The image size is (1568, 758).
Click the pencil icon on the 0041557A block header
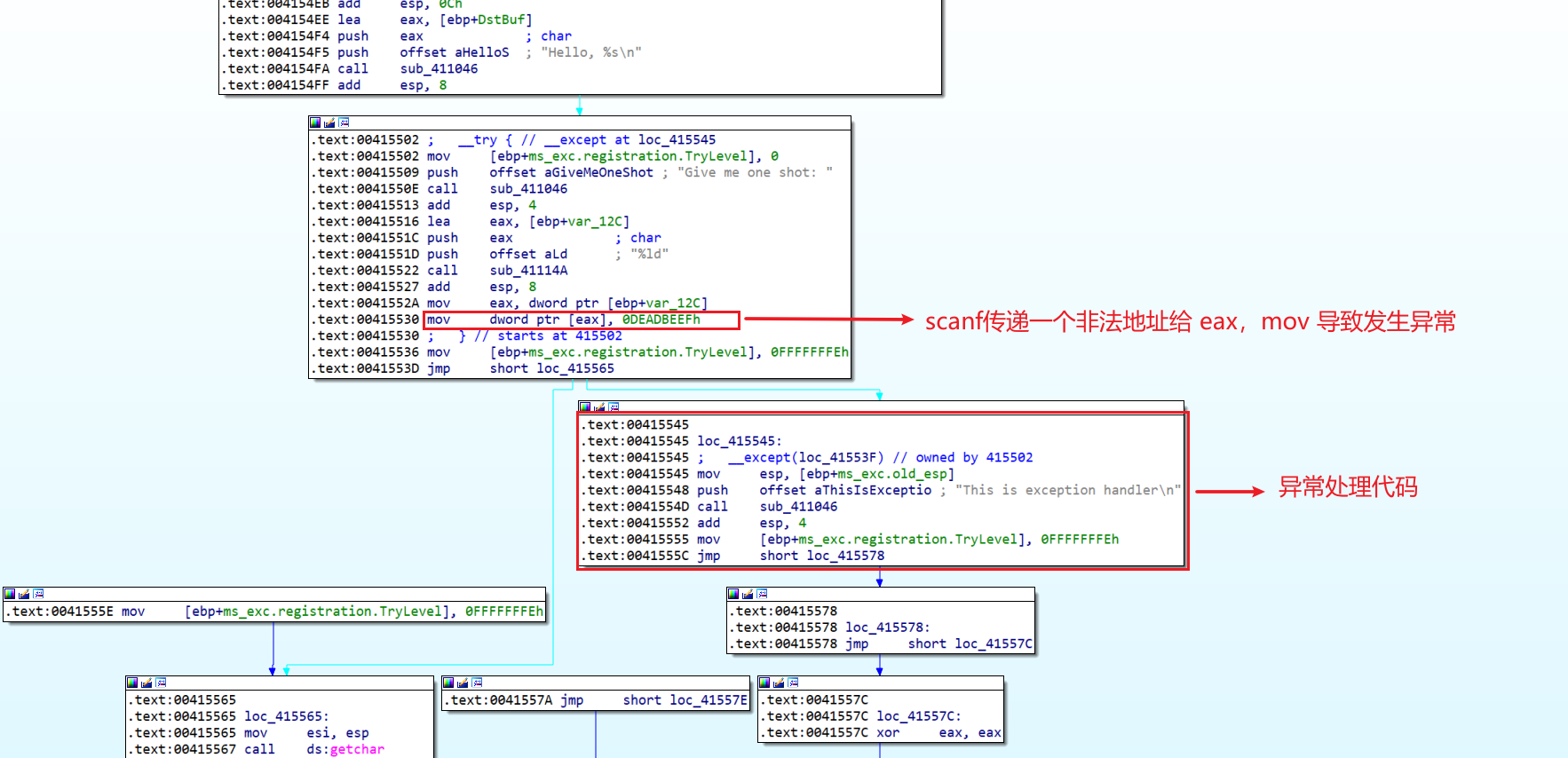[463, 683]
